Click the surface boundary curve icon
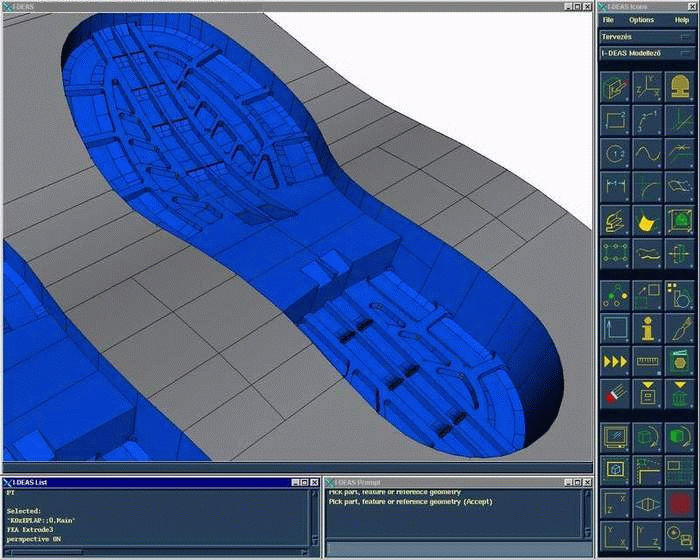This screenshot has width=700, height=560. coord(679,187)
